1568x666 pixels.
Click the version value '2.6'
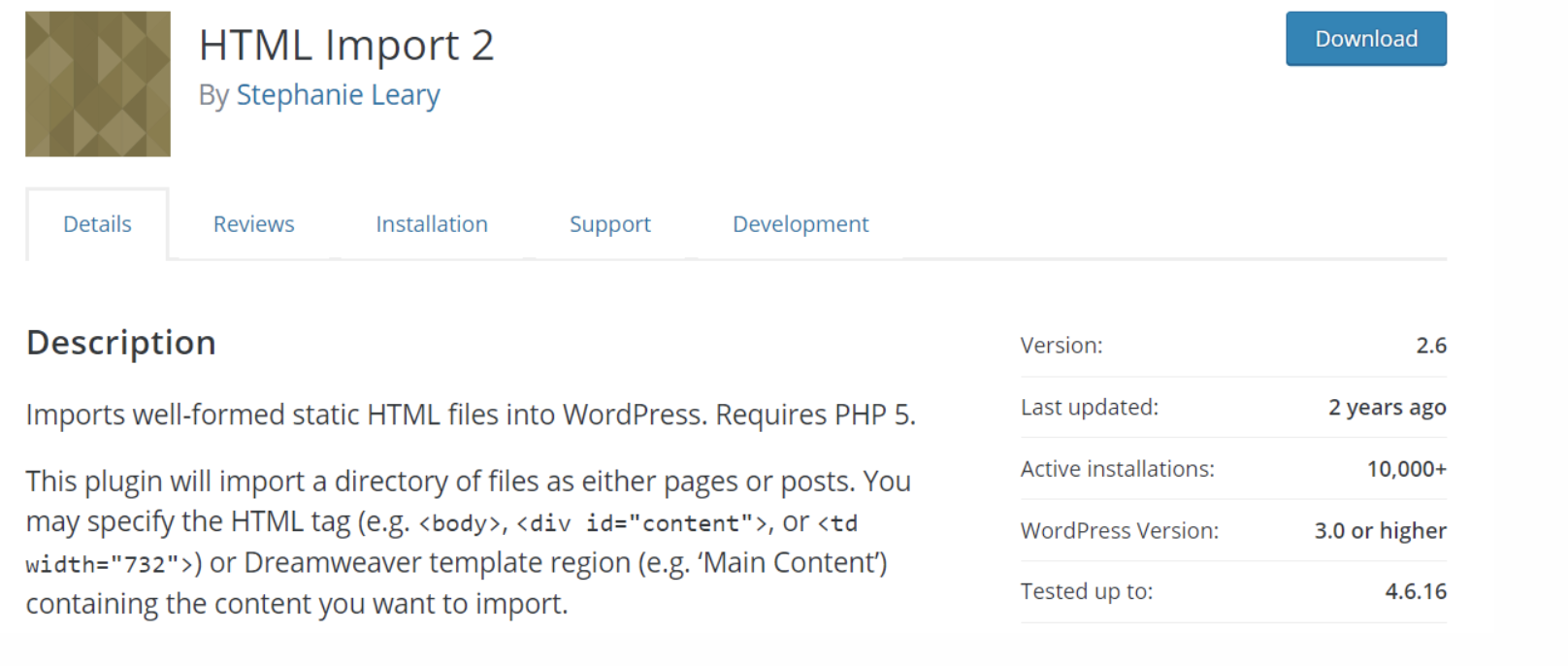(1431, 346)
